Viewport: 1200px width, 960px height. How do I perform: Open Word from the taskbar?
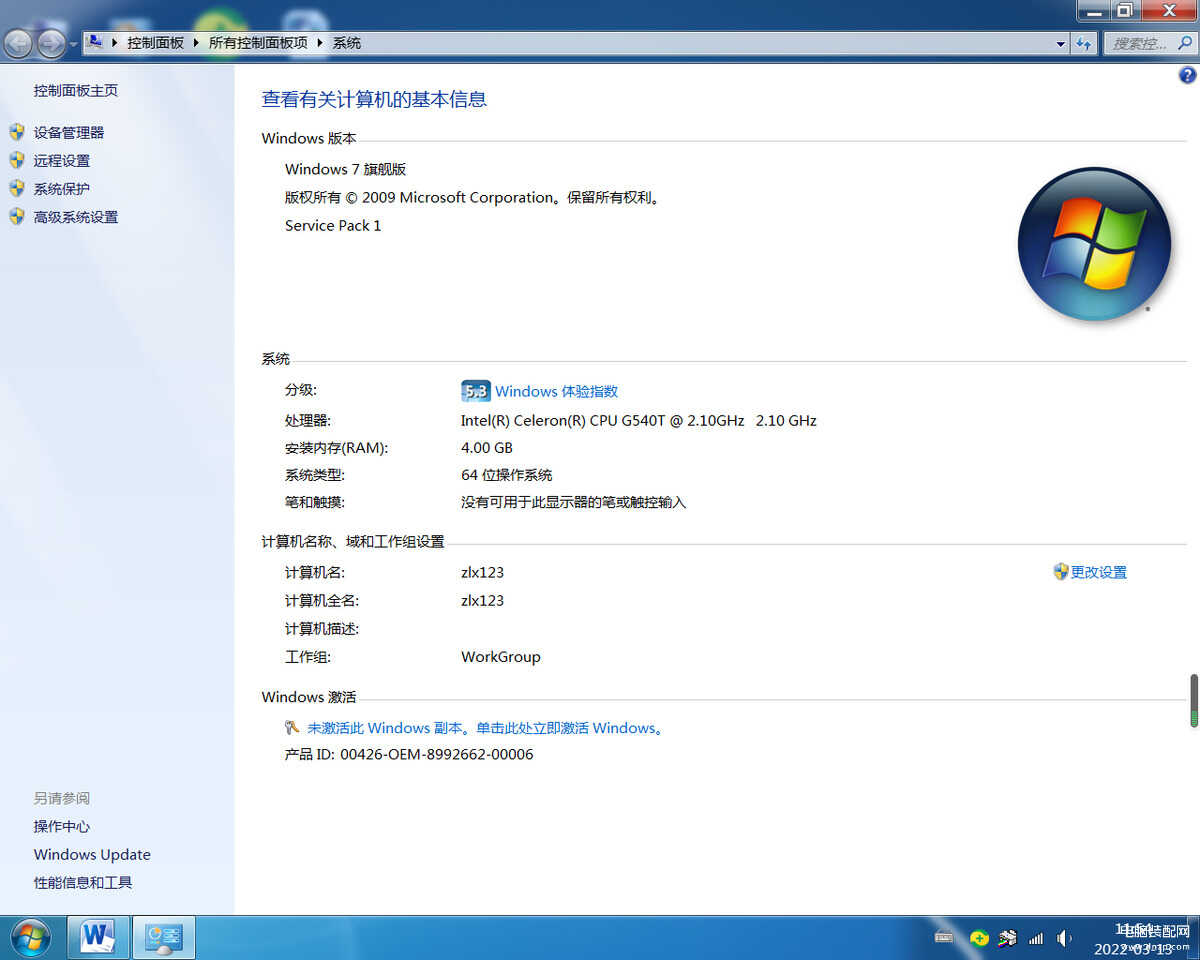[x=98, y=937]
